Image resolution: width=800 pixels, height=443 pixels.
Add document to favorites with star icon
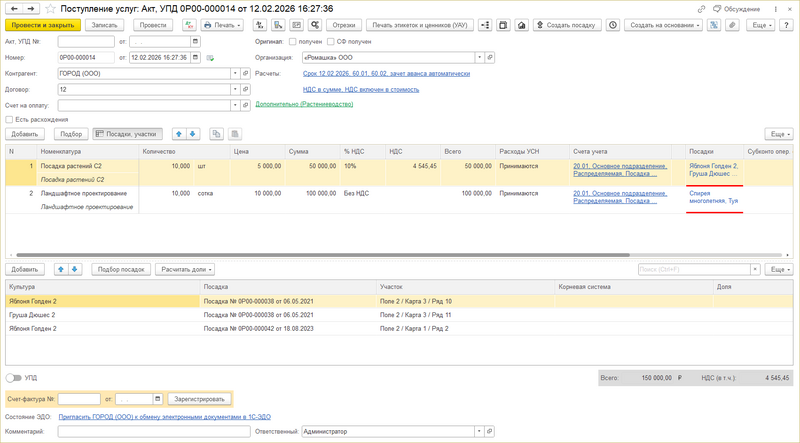[x=48, y=9]
